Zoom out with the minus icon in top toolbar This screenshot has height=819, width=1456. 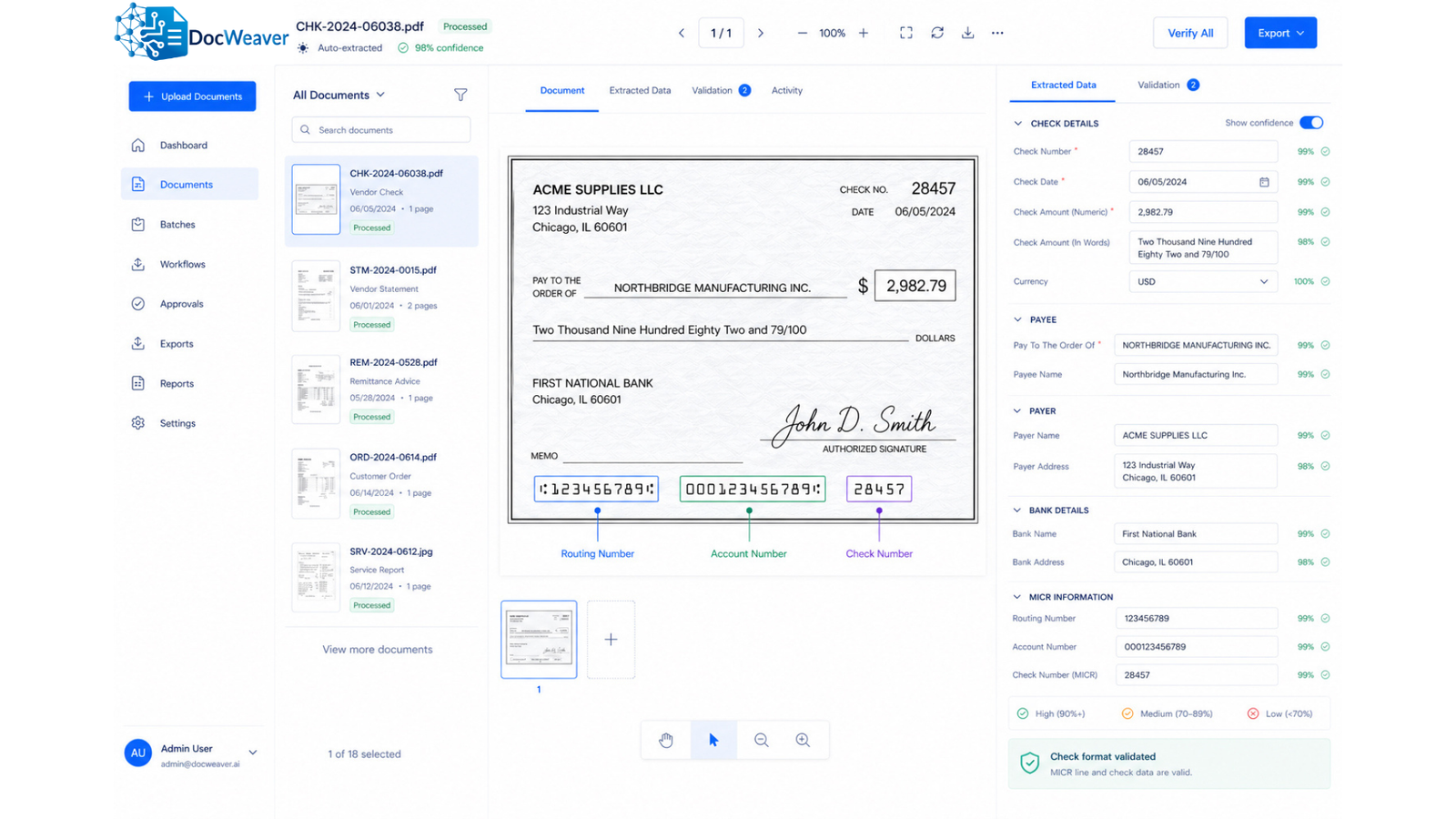[802, 33]
